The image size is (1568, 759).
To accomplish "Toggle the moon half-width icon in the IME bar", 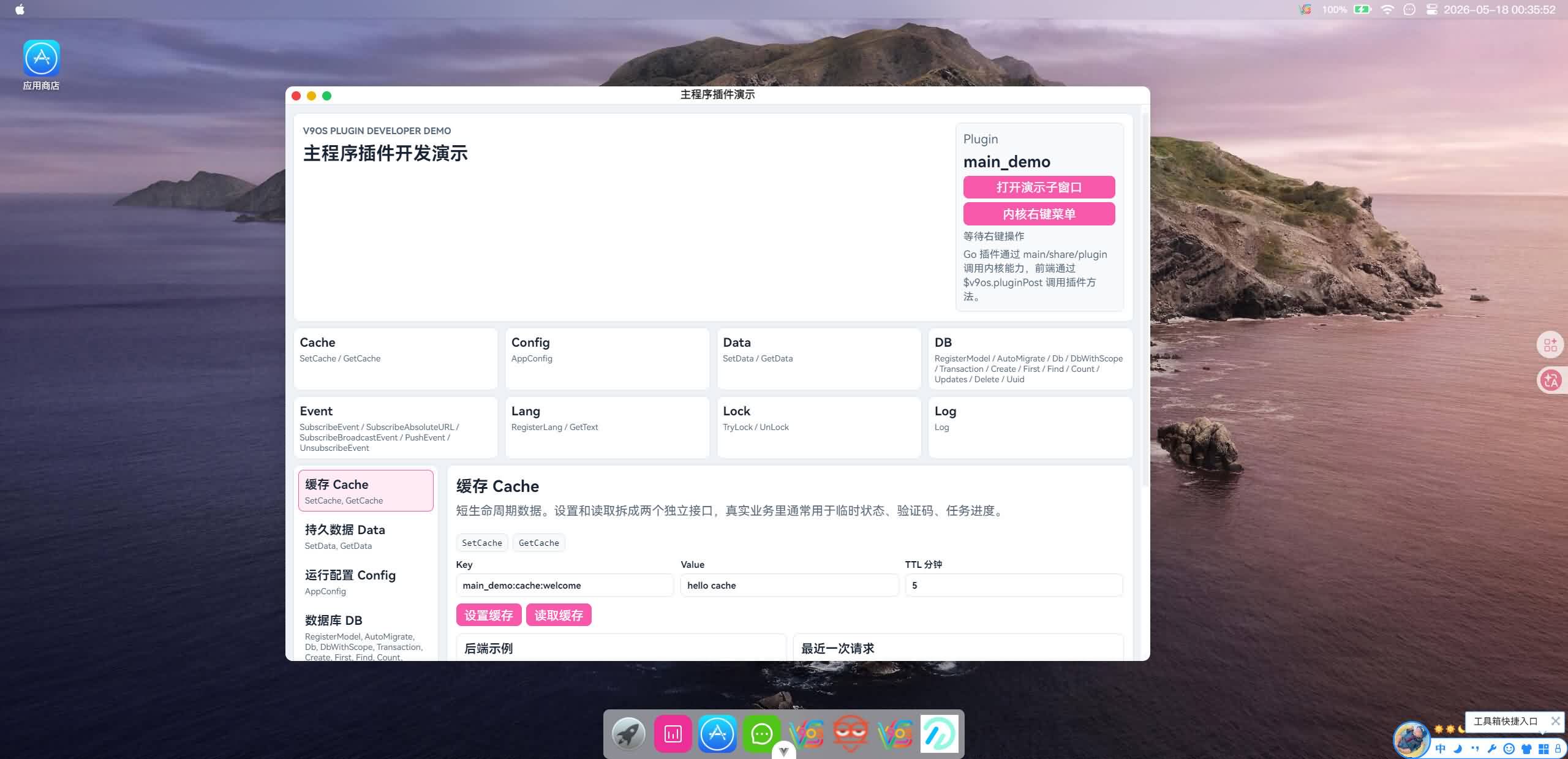I will coord(1458,749).
